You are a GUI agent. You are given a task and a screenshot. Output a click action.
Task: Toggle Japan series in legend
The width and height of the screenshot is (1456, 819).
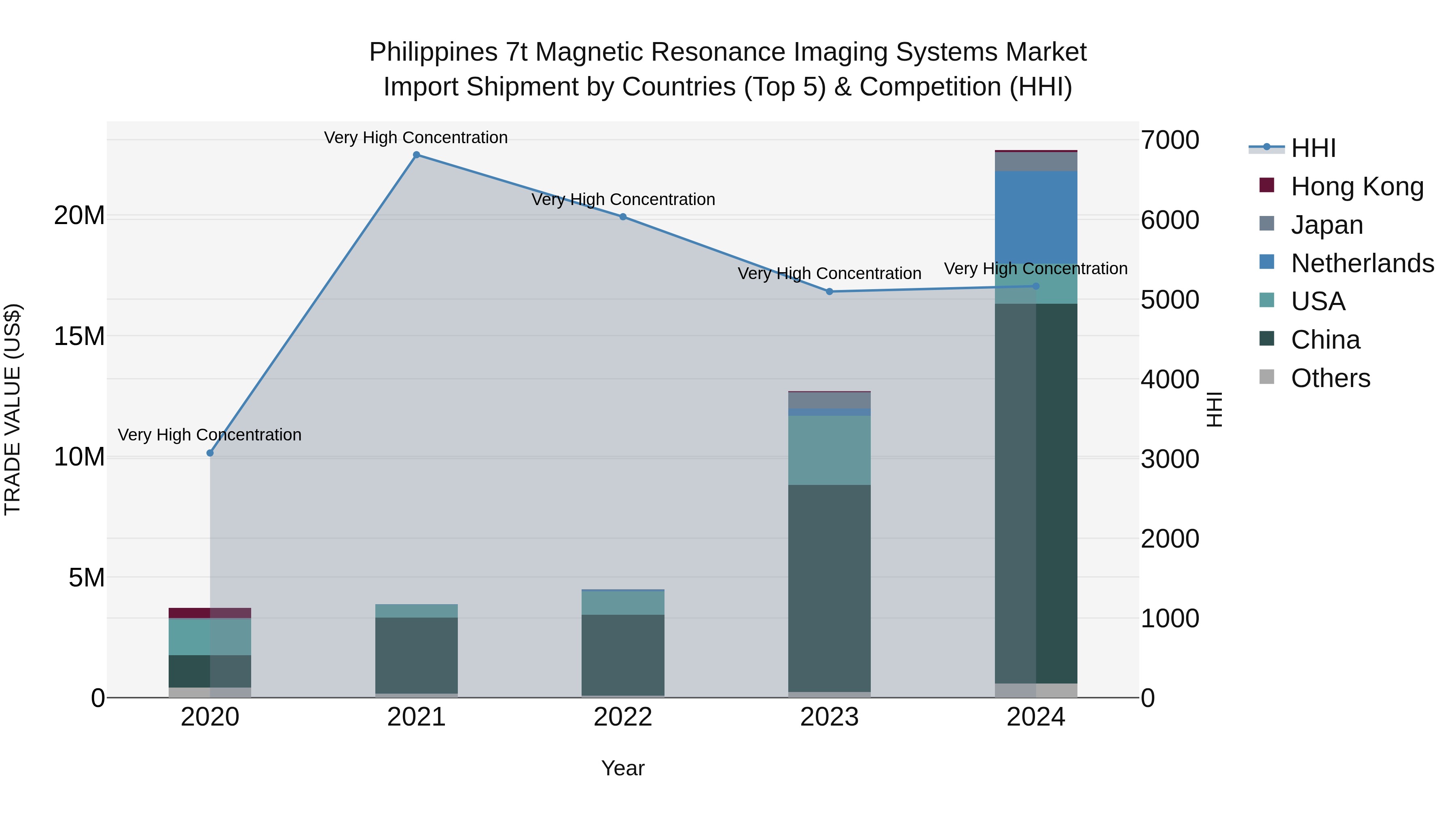coord(1311,224)
